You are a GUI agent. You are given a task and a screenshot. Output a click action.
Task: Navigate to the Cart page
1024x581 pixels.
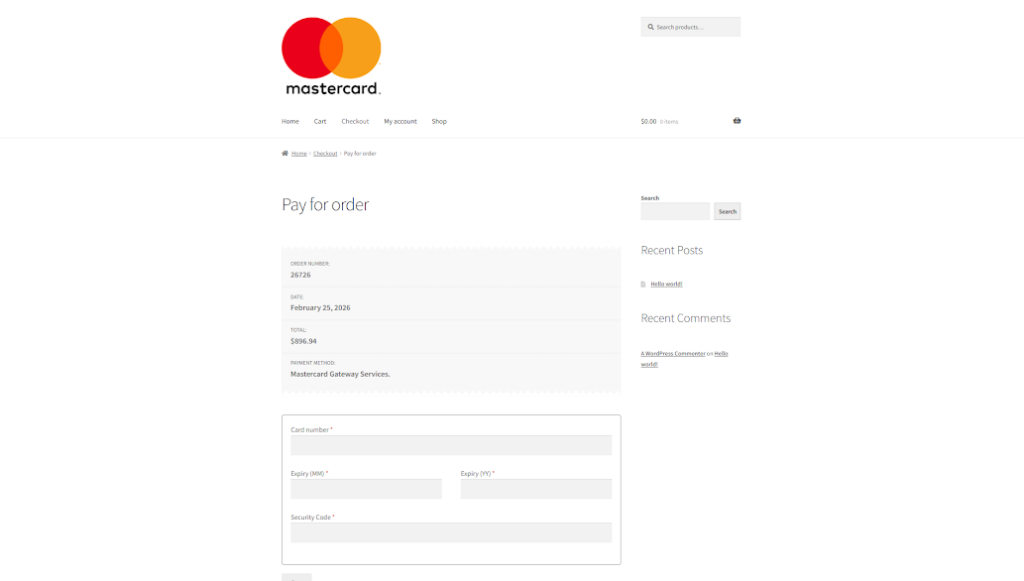(x=320, y=120)
